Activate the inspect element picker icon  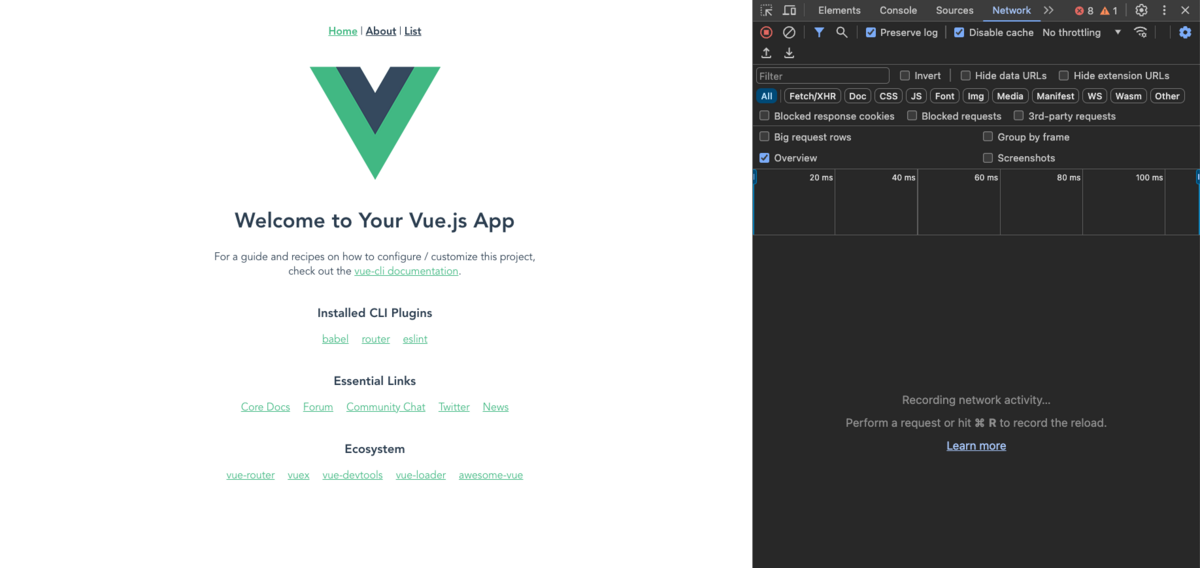click(766, 10)
